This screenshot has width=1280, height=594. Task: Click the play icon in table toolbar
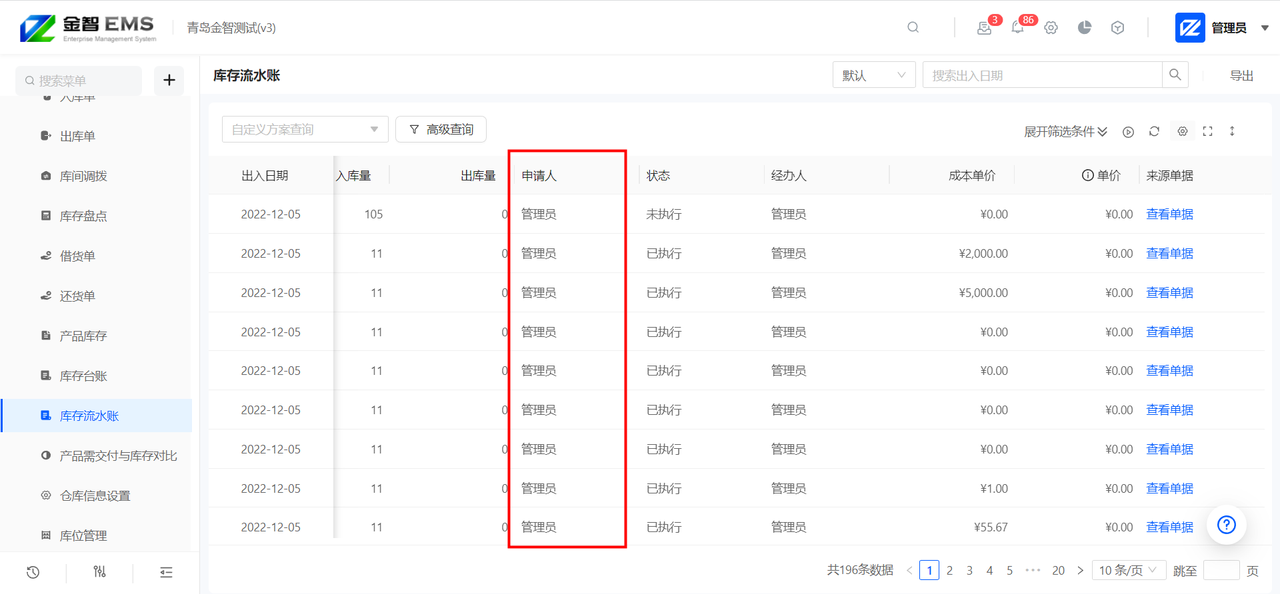click(1128, 132)
